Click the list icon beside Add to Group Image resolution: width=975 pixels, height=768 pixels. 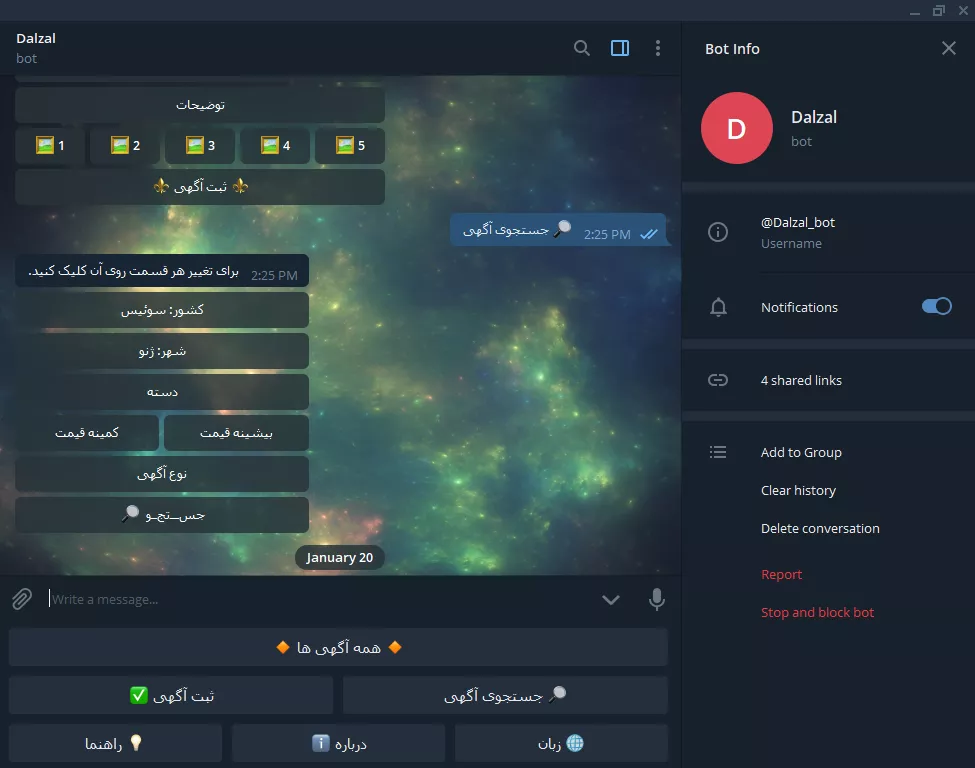pyautogui.click(x=718, y=452)
